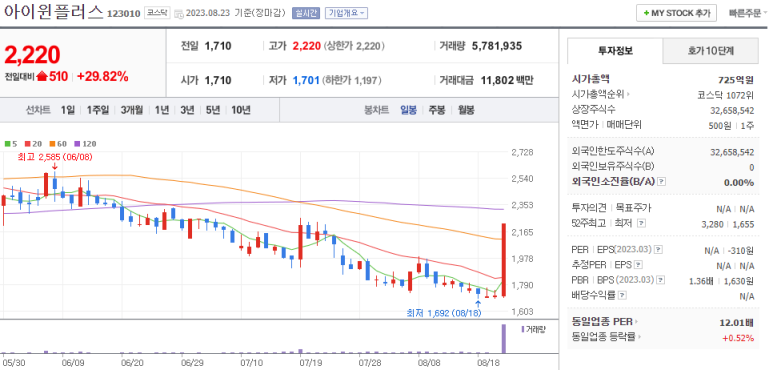This screenshot has height=370, width=773.
Task: Click the +0.52% 동일업종 등락률 value
Action: click(x=738, y=338)
